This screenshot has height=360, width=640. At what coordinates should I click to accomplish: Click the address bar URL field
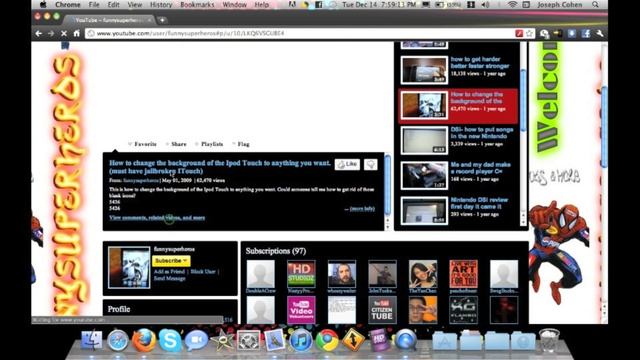click(300, 33)
